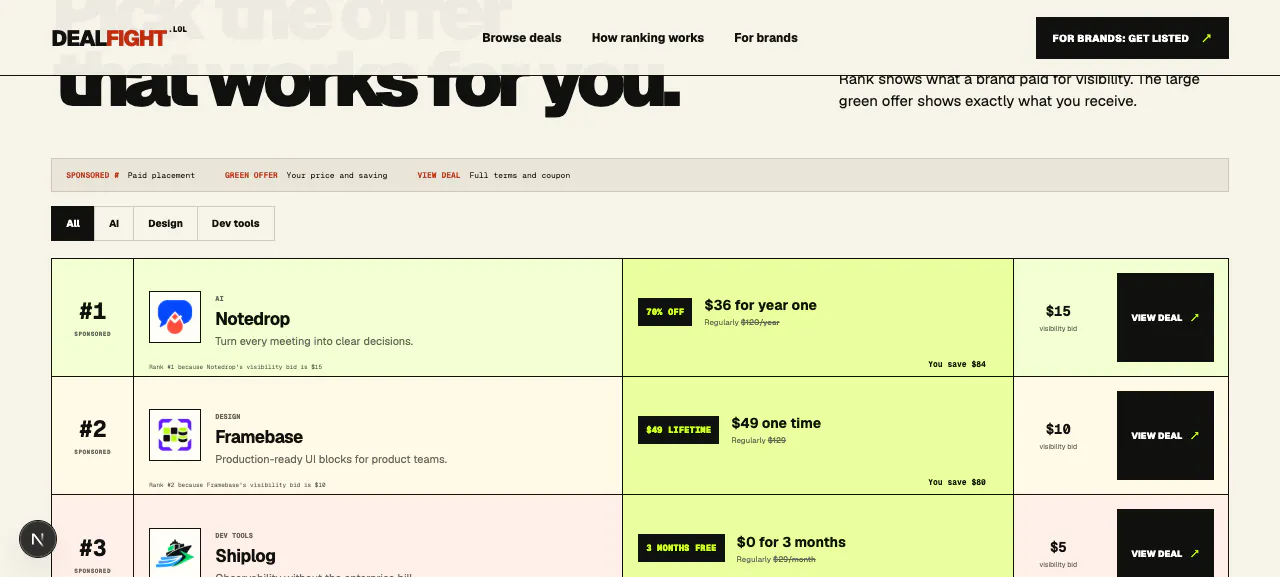Viewport: 1280px width, 577px height.
Task: Click the $49 one time offer
Action: 776,423
